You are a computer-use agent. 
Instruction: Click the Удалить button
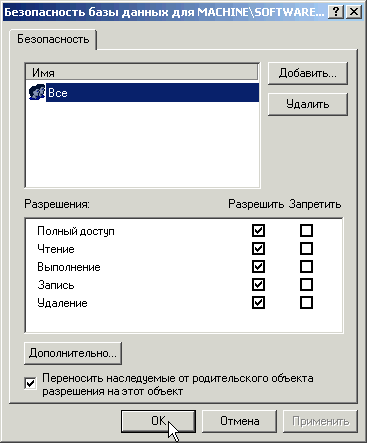coord(308,104)
